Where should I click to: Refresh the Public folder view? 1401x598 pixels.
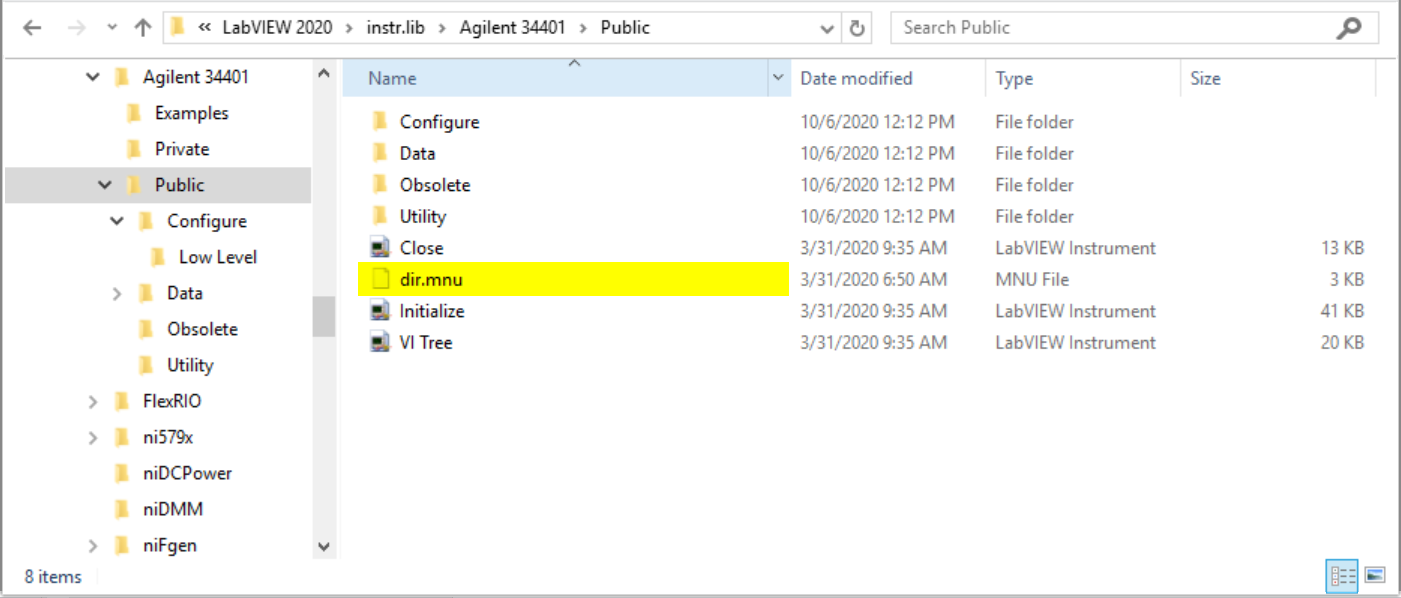pos(857,29)
